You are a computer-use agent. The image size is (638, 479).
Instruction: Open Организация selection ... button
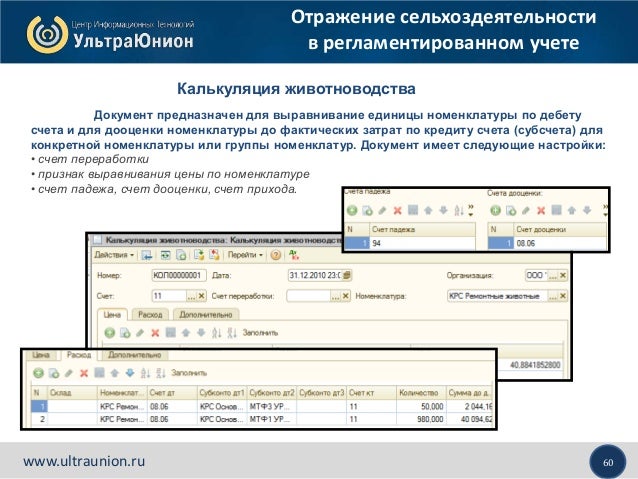click(x=553, y=276)
